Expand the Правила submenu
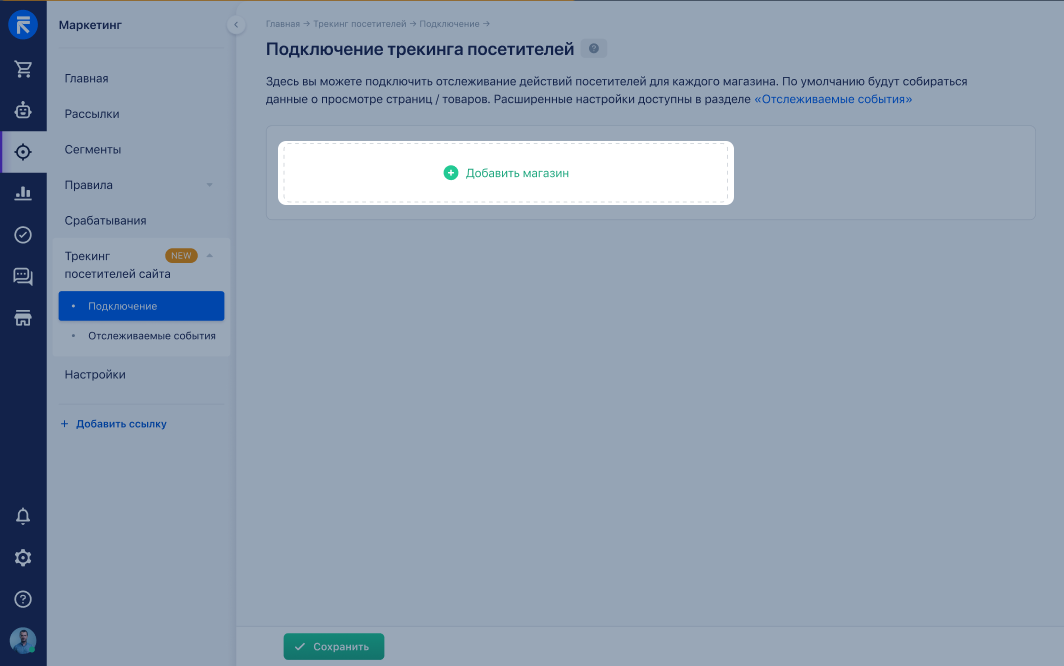The width and height of the screenshot is (1064, 666). [209, 185]
